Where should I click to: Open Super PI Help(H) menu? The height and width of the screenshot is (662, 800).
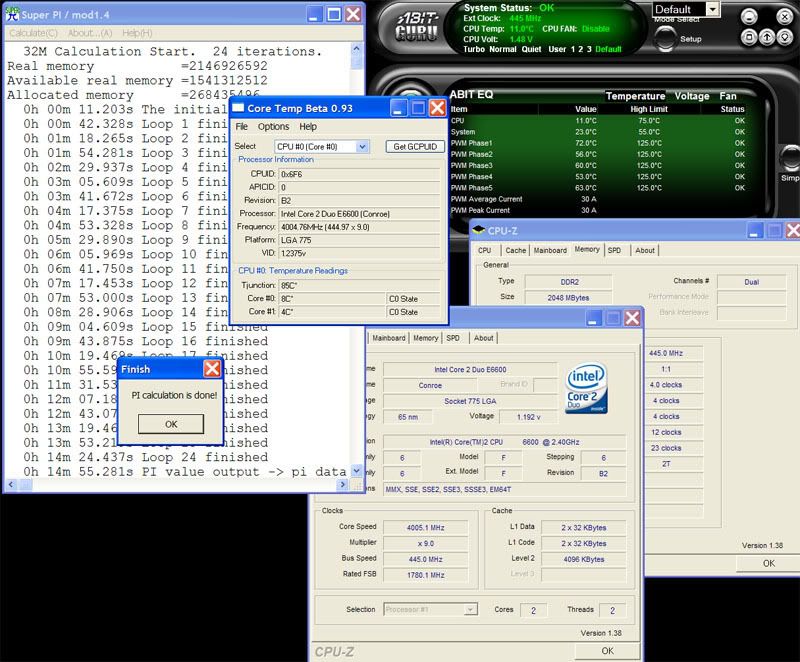137,33
